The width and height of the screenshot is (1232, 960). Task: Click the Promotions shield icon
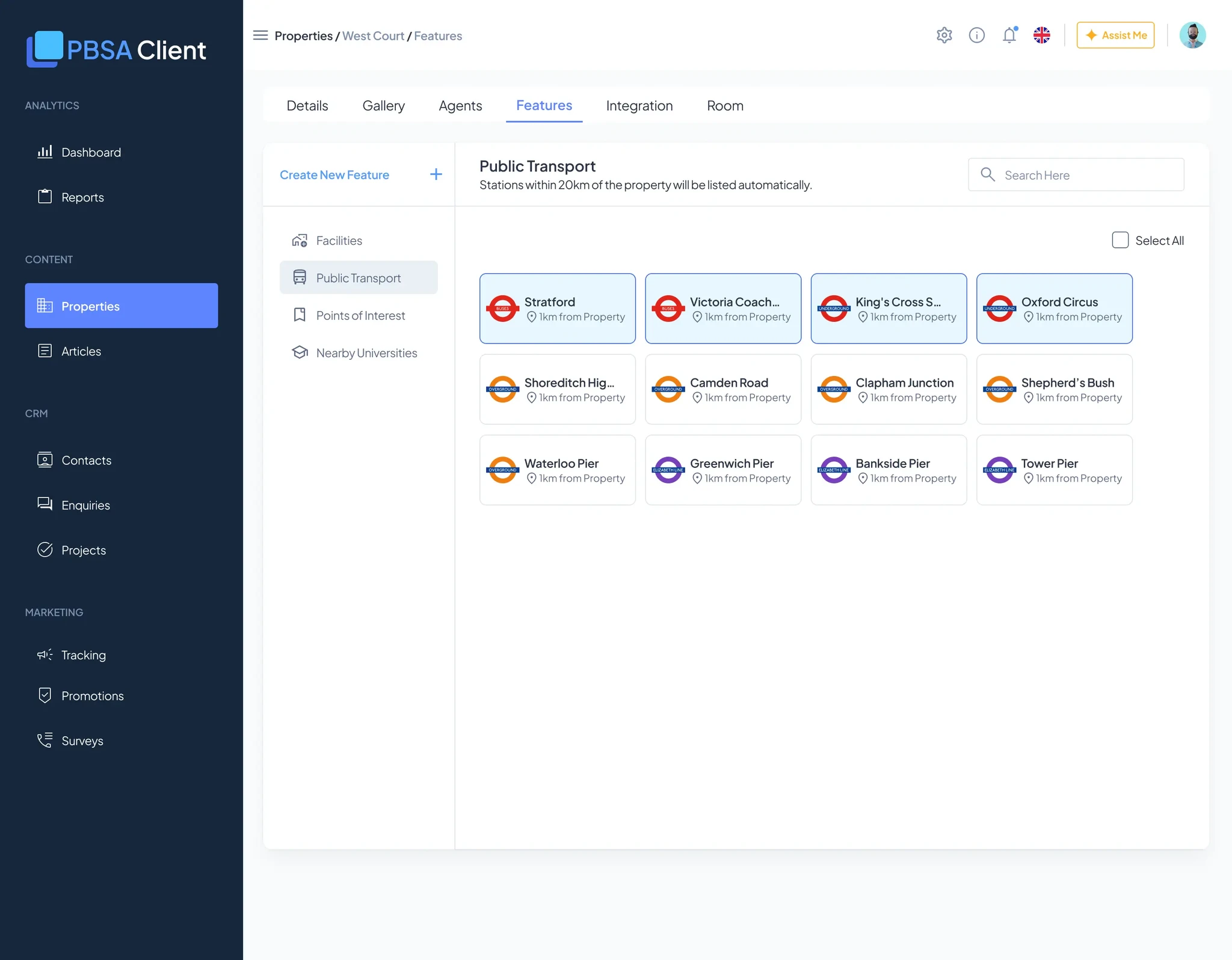coord(45,695)
